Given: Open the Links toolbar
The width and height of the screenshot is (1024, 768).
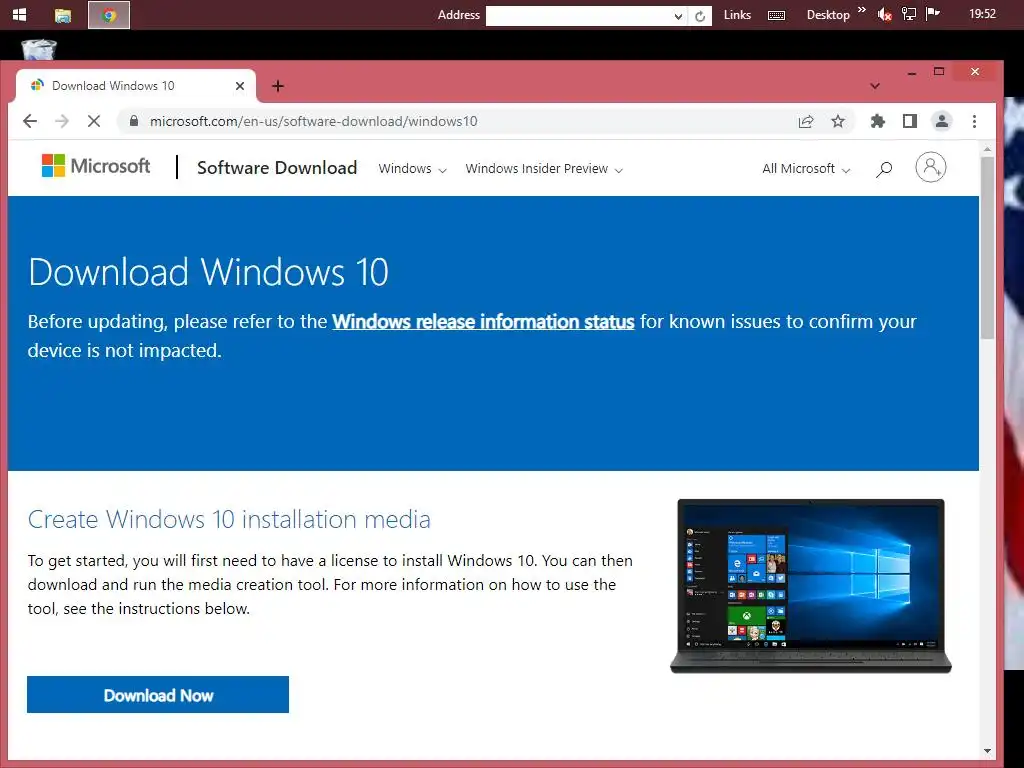Looking at the screenshot, I should coord(737,15).
